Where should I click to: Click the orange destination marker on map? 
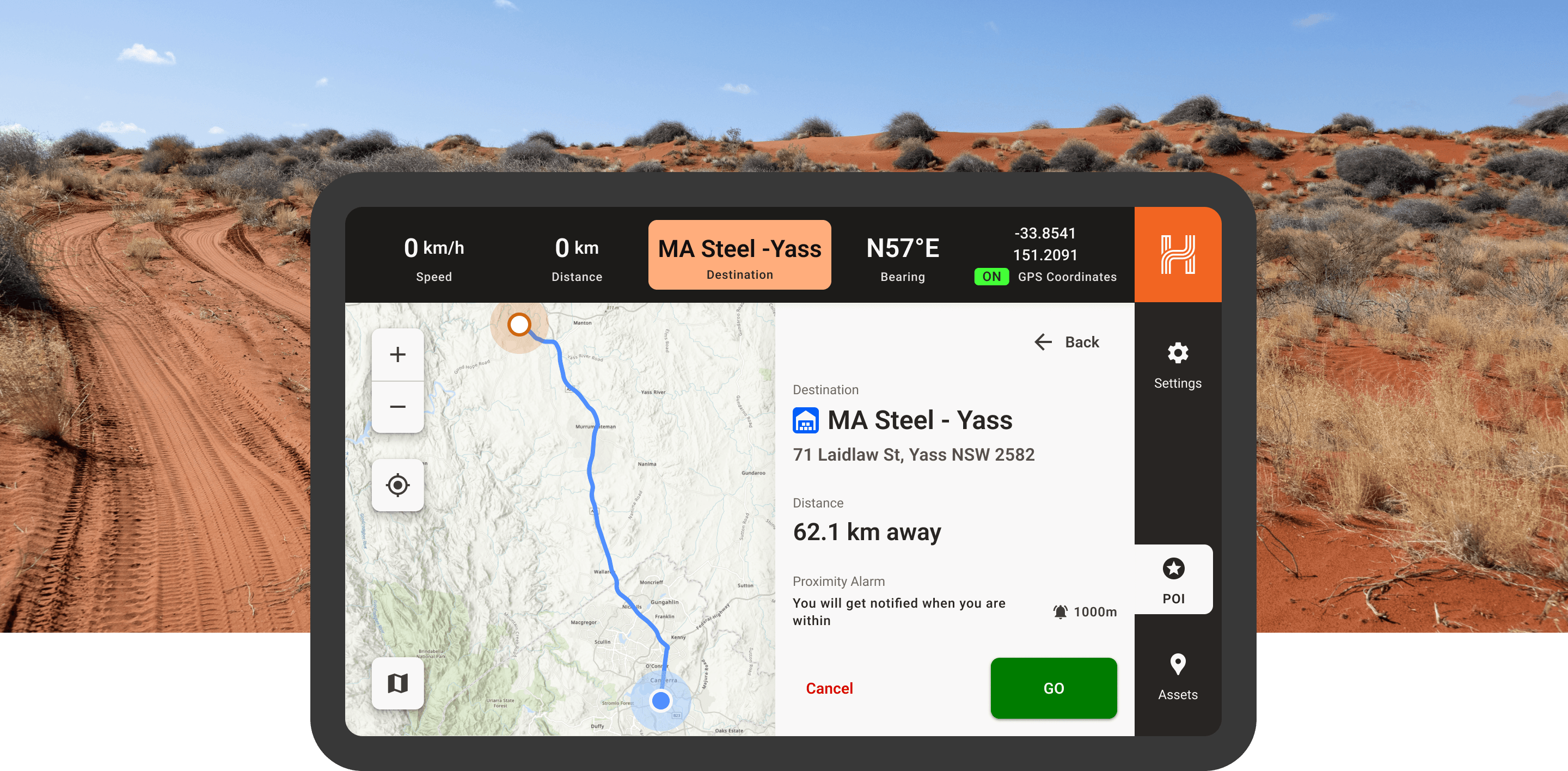519,325
